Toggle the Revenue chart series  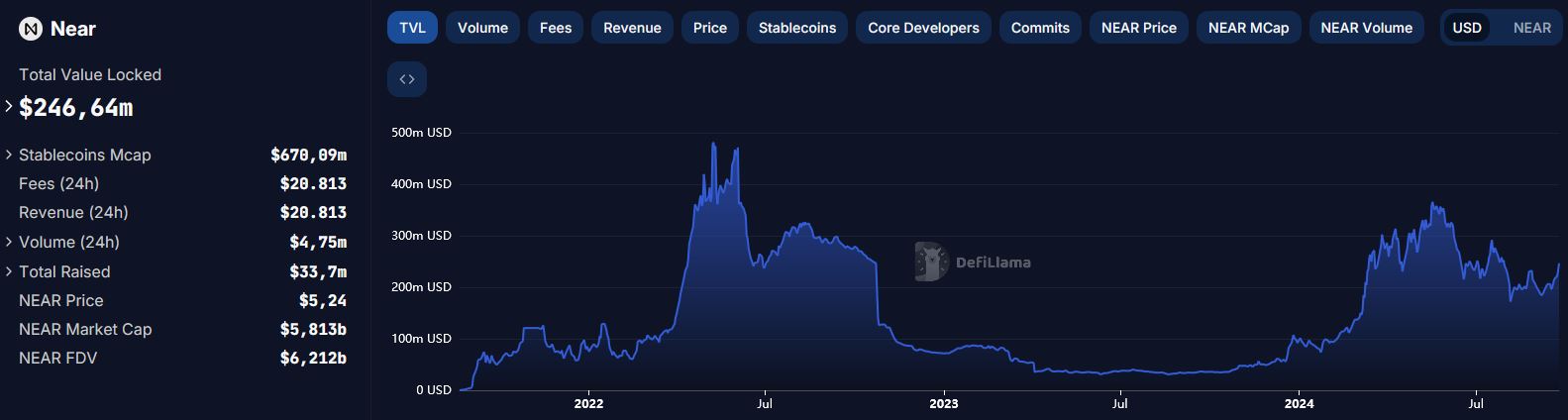click(632, 28)
